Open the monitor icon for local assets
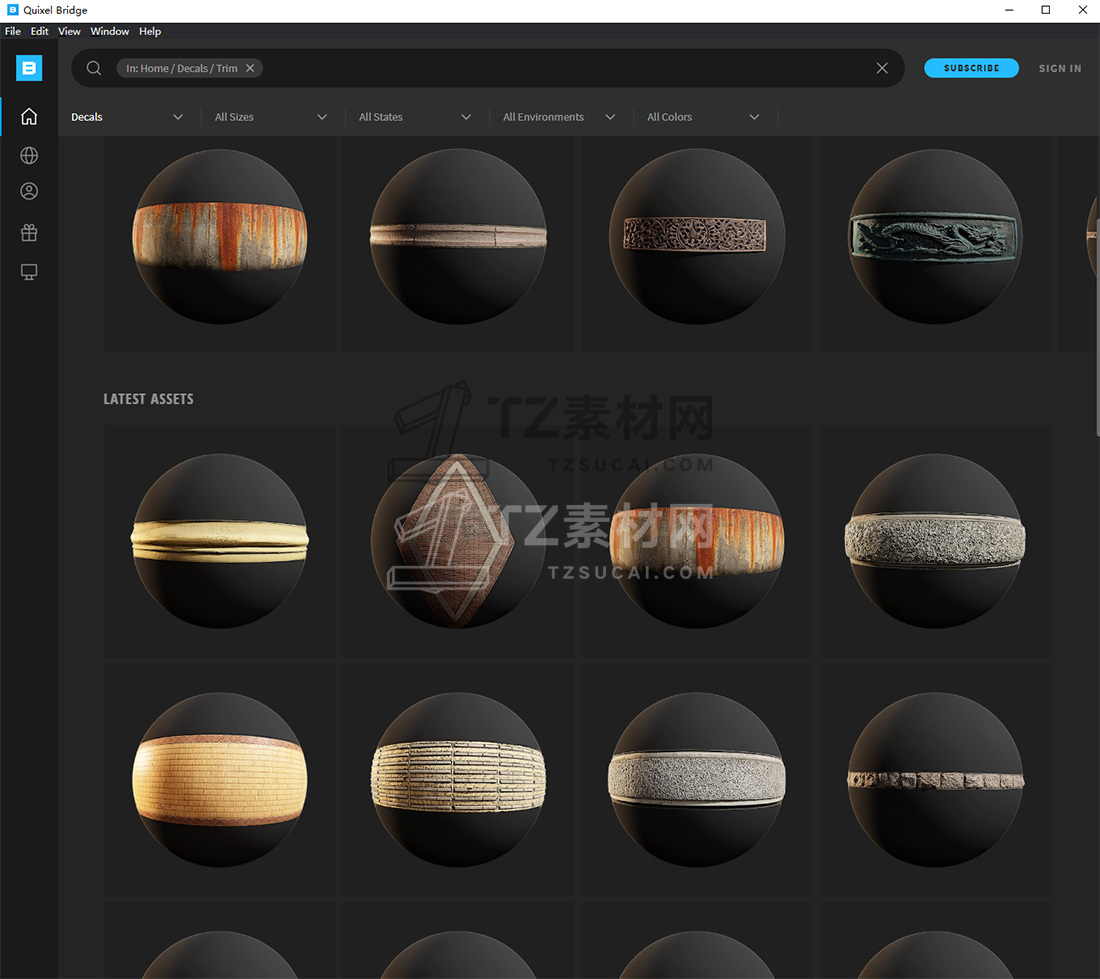This screenshot has width=1100, height=979. pyautogui.click(x=29, y=271)
